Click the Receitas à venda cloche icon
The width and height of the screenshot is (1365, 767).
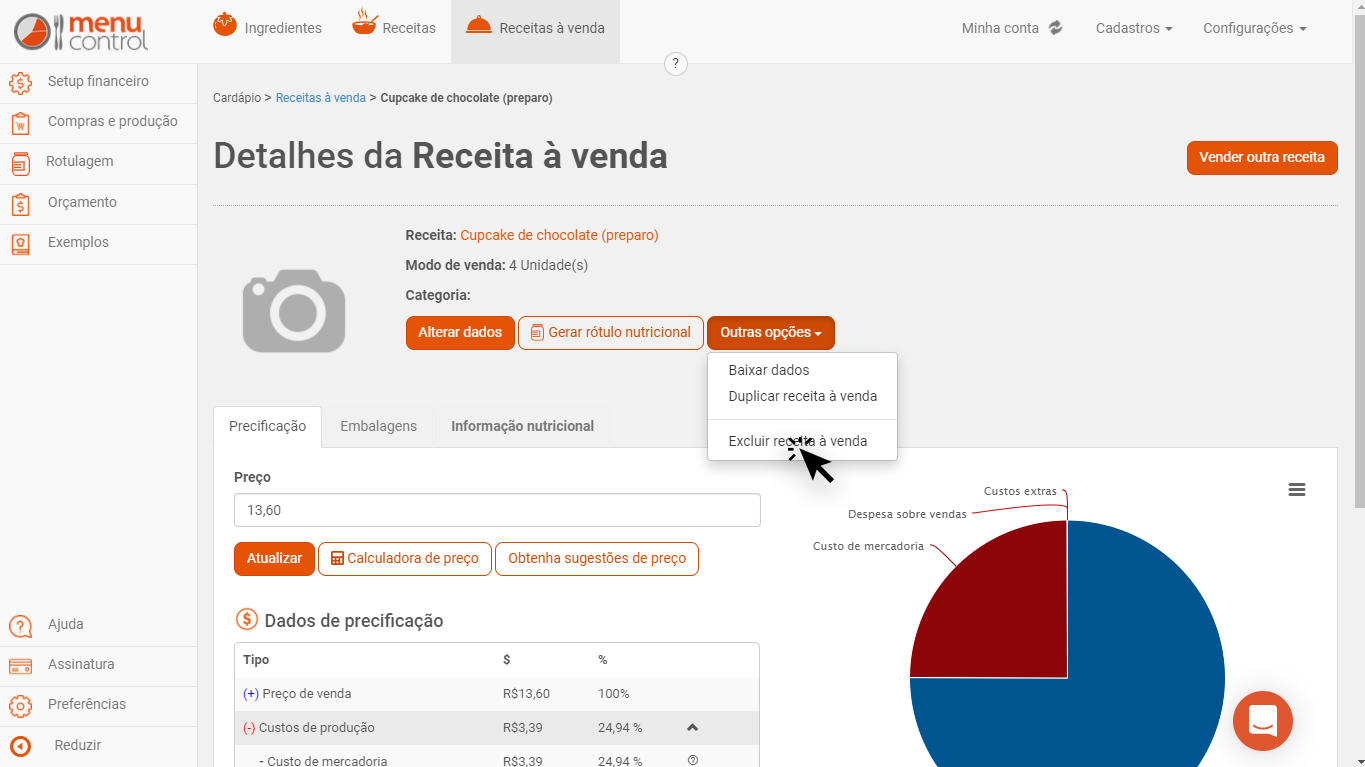pyautogui.click(x=480, y=25)
